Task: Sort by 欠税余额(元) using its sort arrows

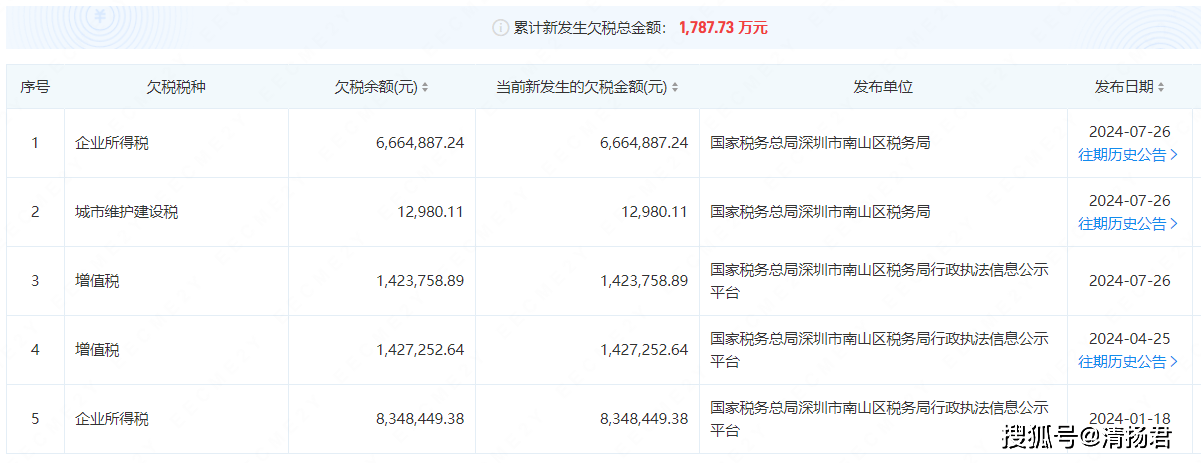Action: [x=425, y=88]
